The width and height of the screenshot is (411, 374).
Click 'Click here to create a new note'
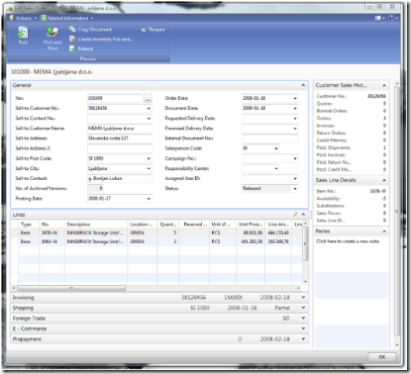(348, 241)
